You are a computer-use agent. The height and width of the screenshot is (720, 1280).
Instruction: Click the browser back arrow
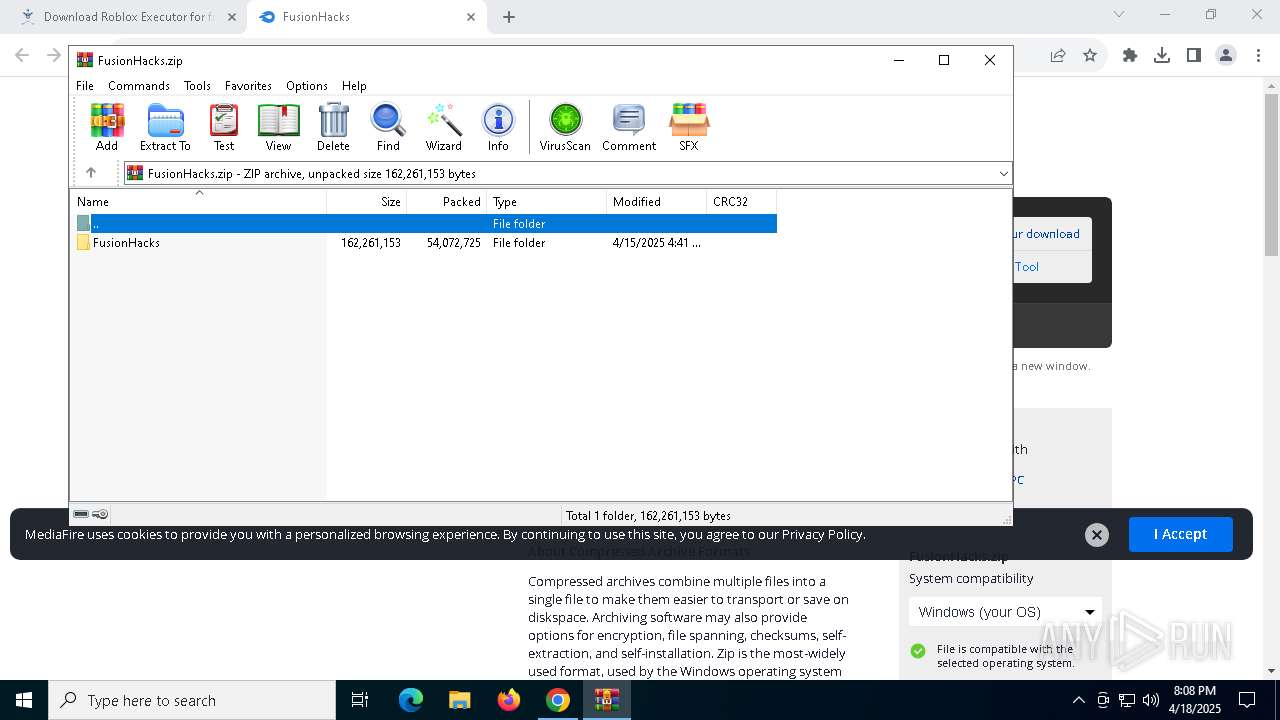tap(22, 56)
